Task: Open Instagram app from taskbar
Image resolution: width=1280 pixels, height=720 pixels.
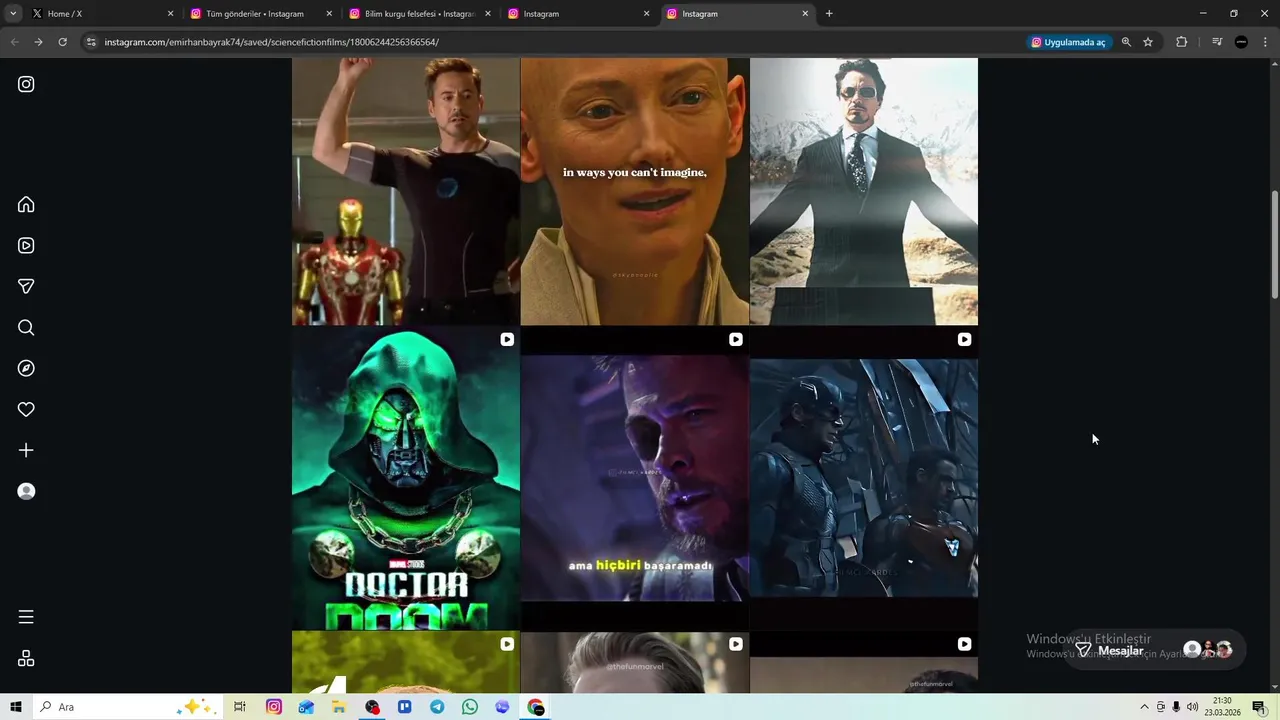Action: coord(274,707)
